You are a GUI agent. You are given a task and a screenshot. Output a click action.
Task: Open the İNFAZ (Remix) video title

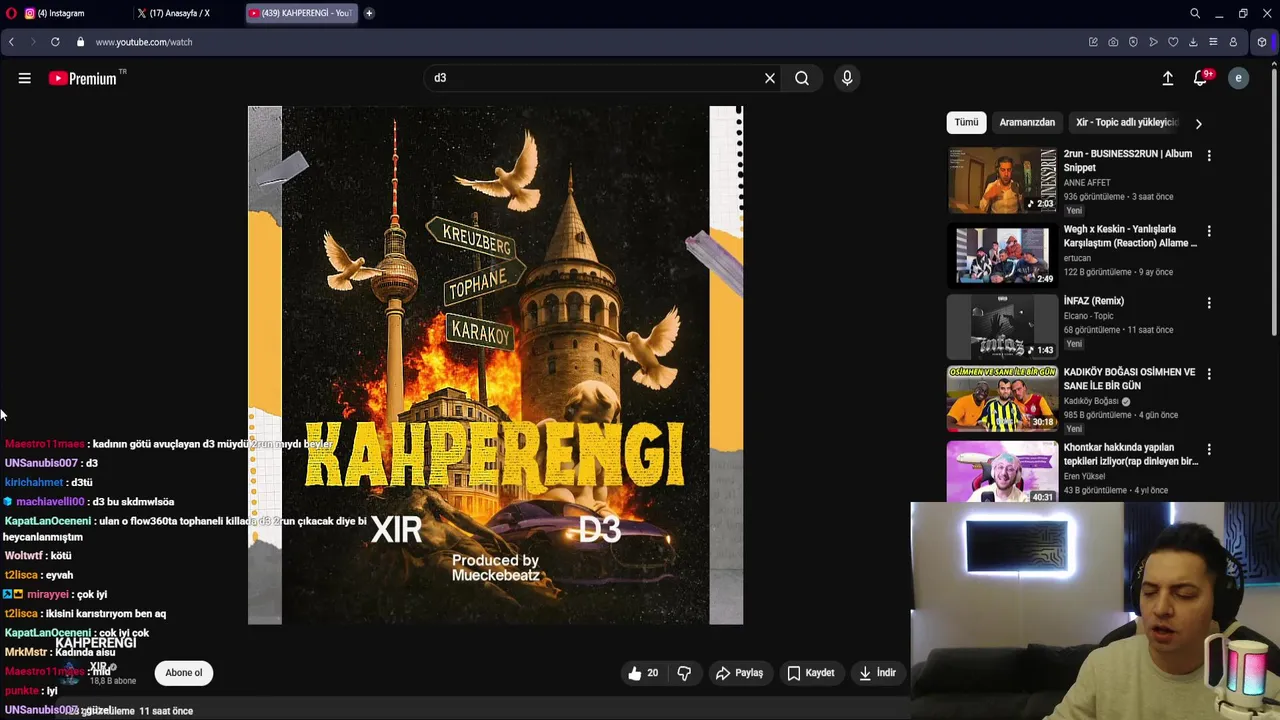(x=1094, y=301)
